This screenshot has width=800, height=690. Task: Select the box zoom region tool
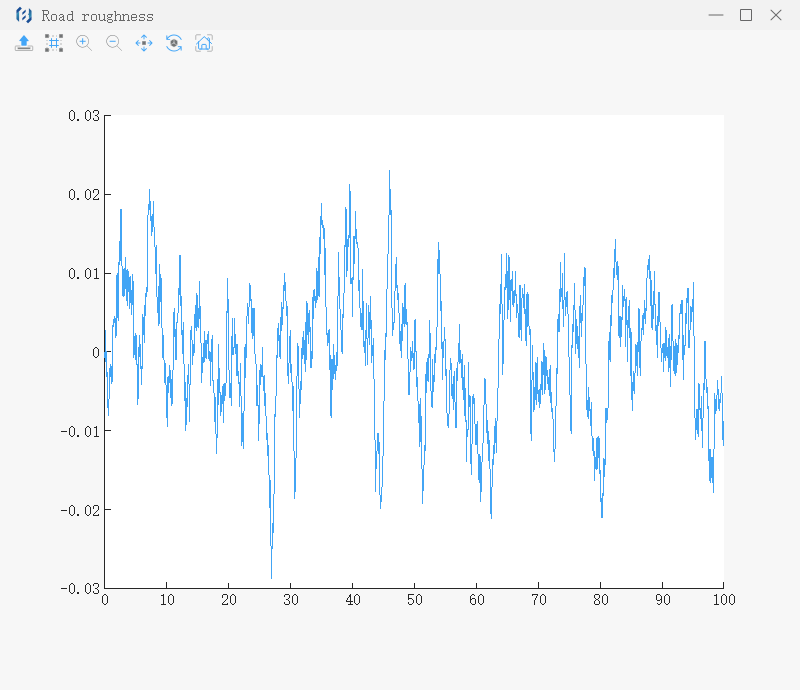(x=54, y=43)
